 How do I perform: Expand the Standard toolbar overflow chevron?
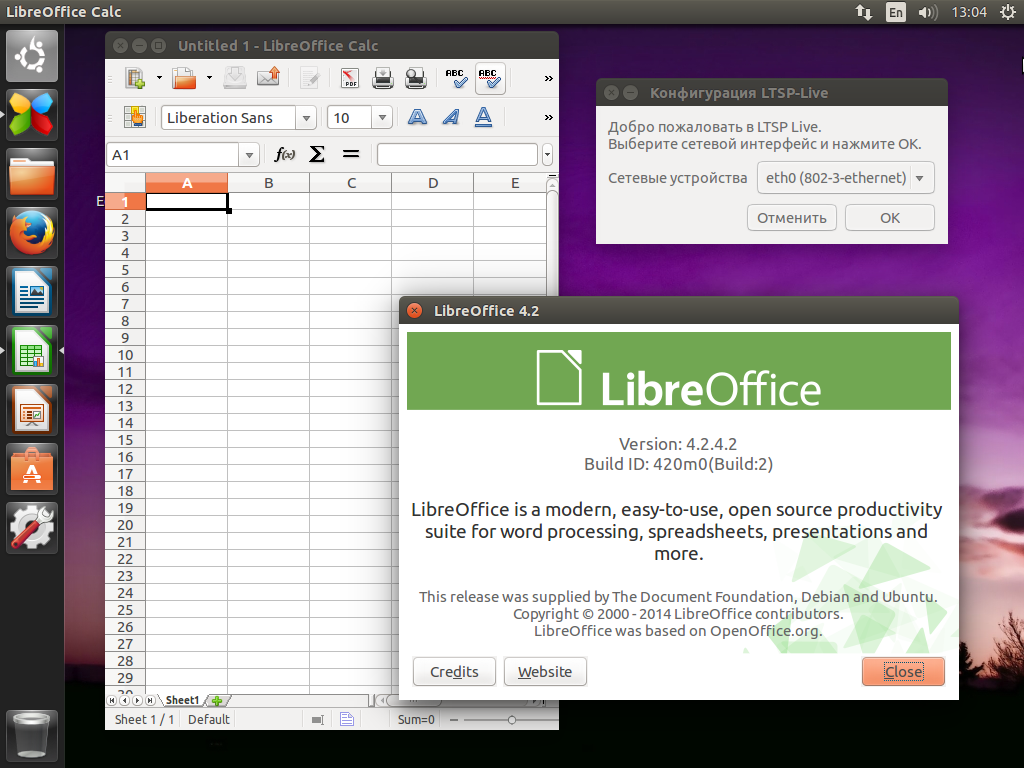tap(549, 78)
